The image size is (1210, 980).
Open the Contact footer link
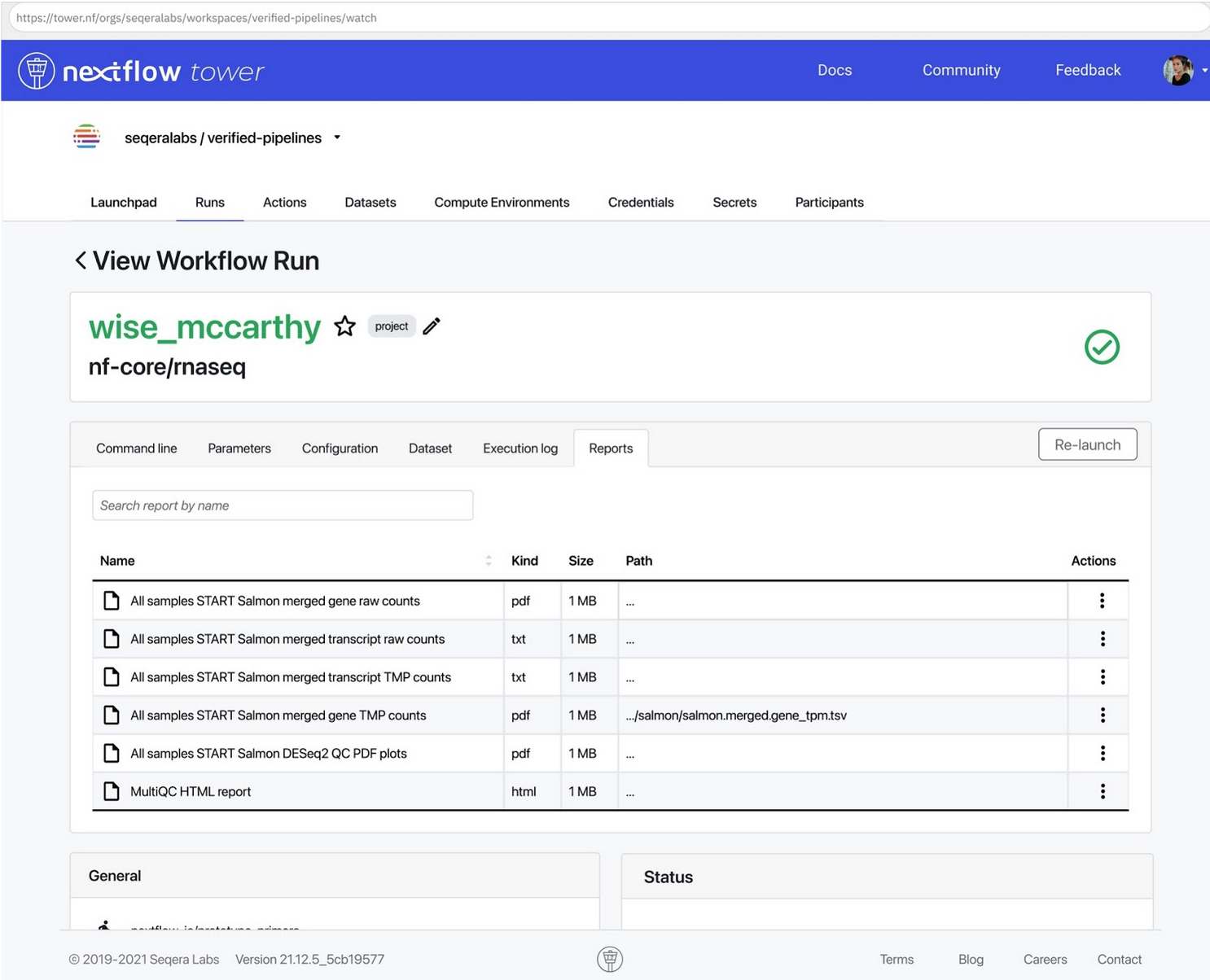pyautogui.click(x=1120, y=960)
